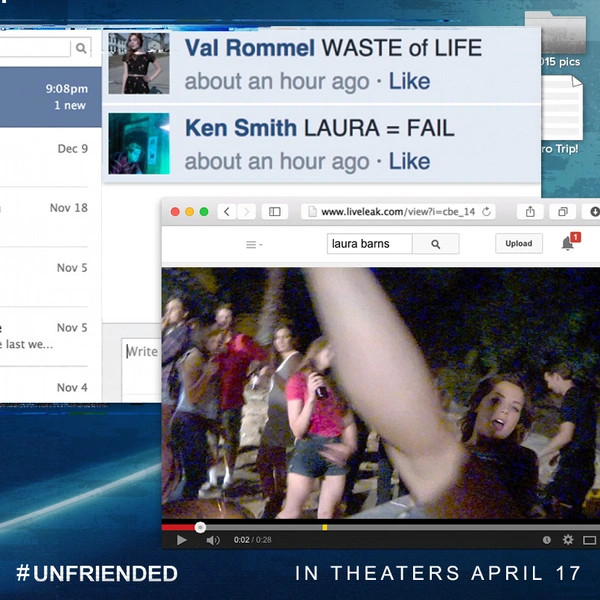Viewport: 600px width, 600px height.
Task: Select the 9:08pm conversation with 1 new
Action: point(51,97)
